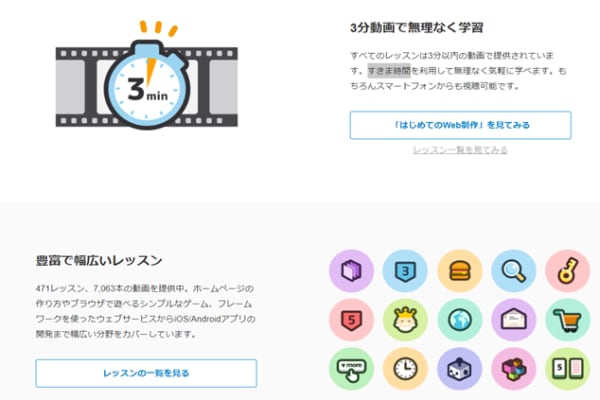Open the 'more' button pointer icon
The width and height of the screenshot is (600, 400).
(x=351, y=369)
